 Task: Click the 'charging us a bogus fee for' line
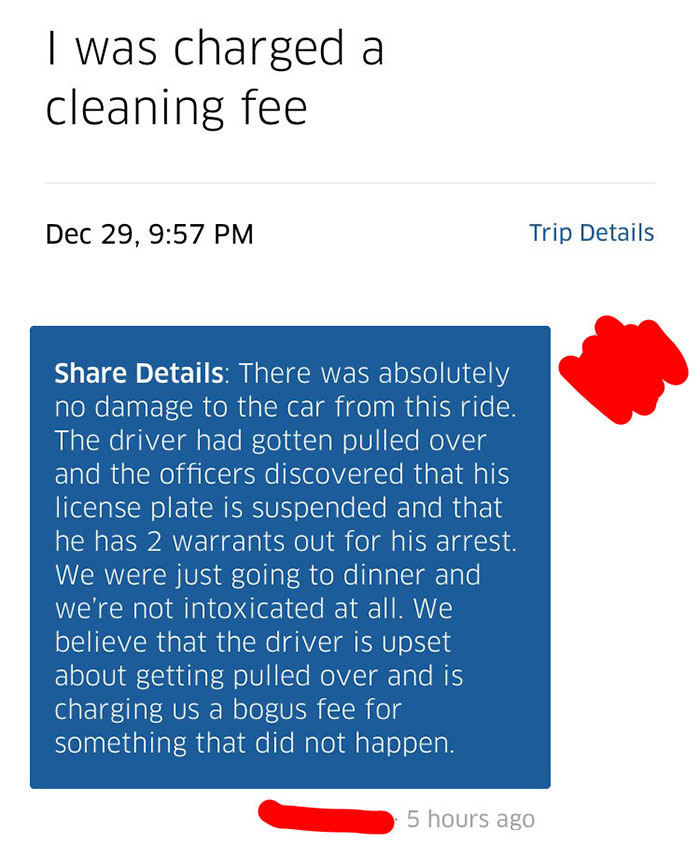(228, 710)
